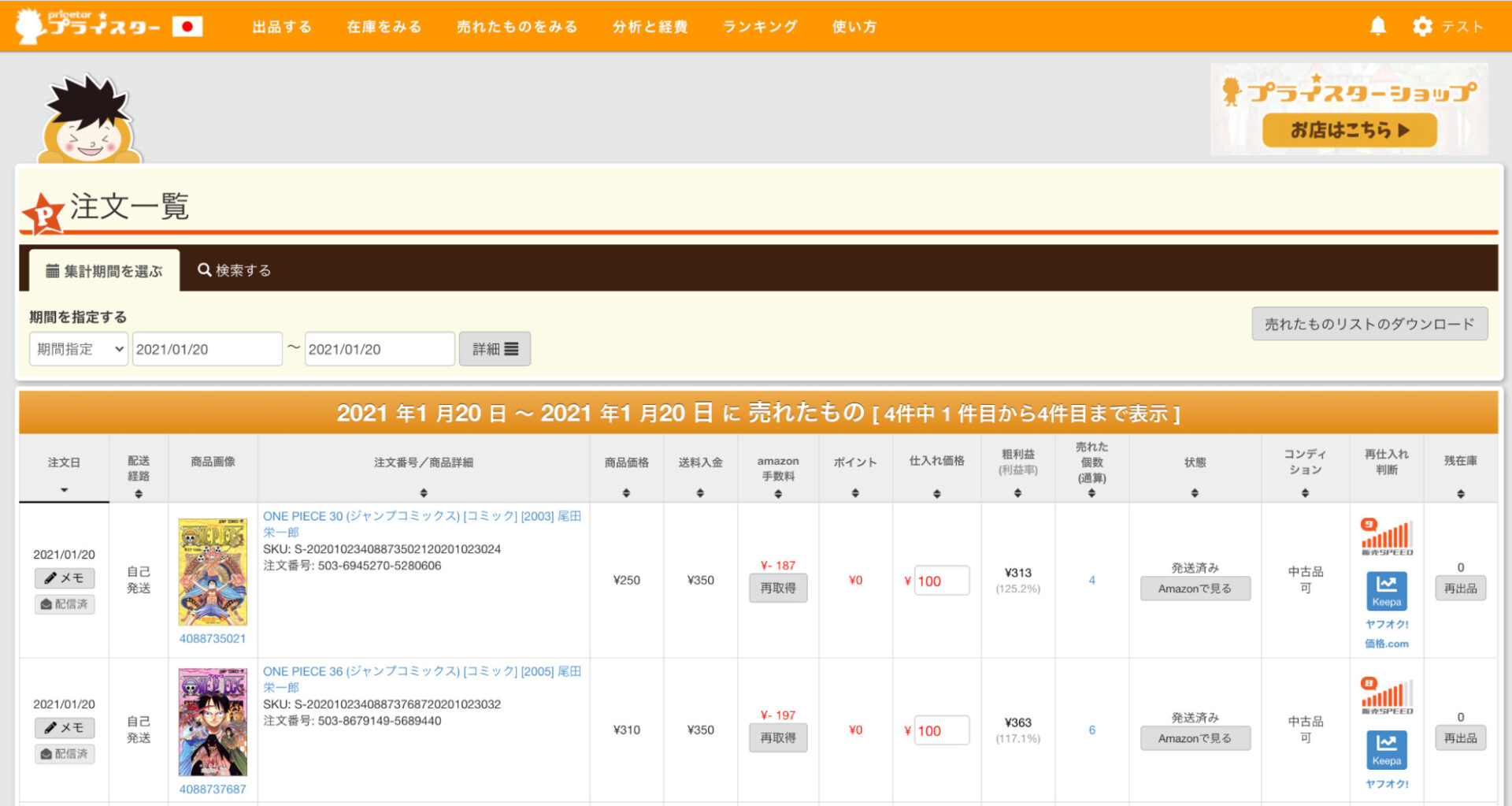Click sold count link 4

[x=1091, y=580]
